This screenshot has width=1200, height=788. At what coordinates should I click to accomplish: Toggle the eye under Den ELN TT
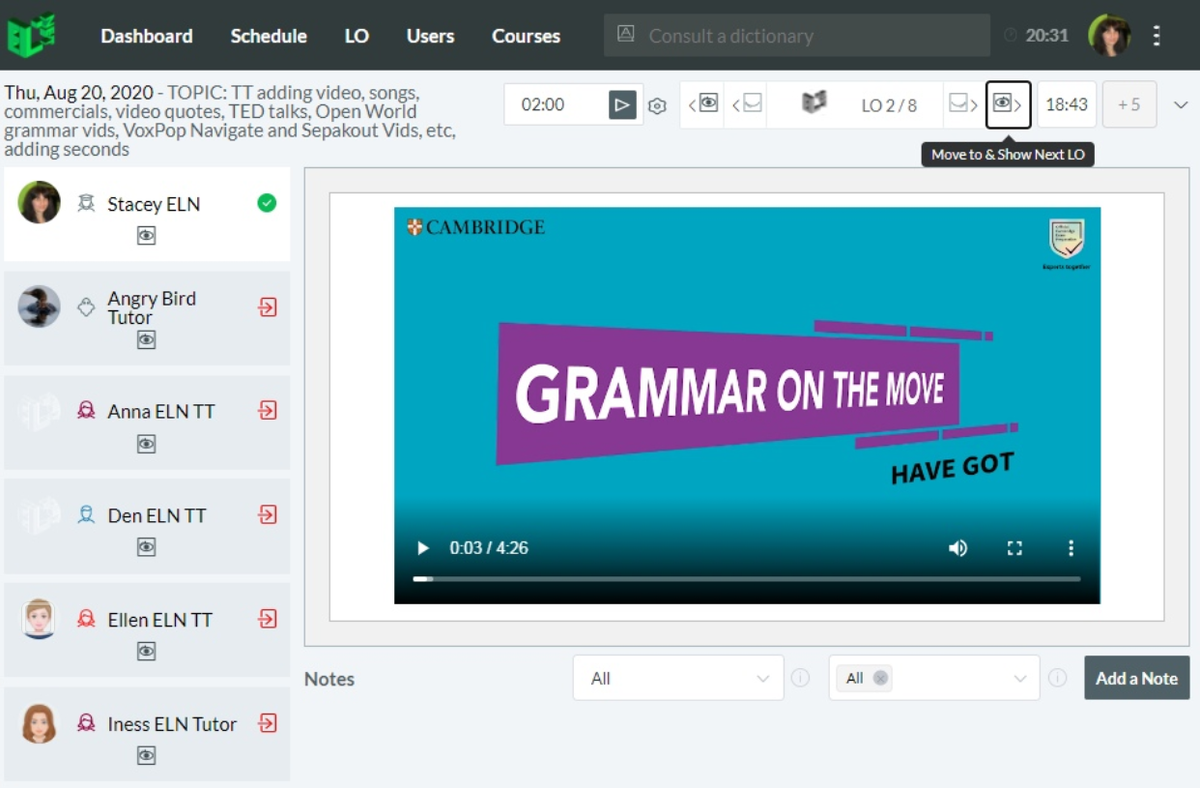tap(147, 548)
